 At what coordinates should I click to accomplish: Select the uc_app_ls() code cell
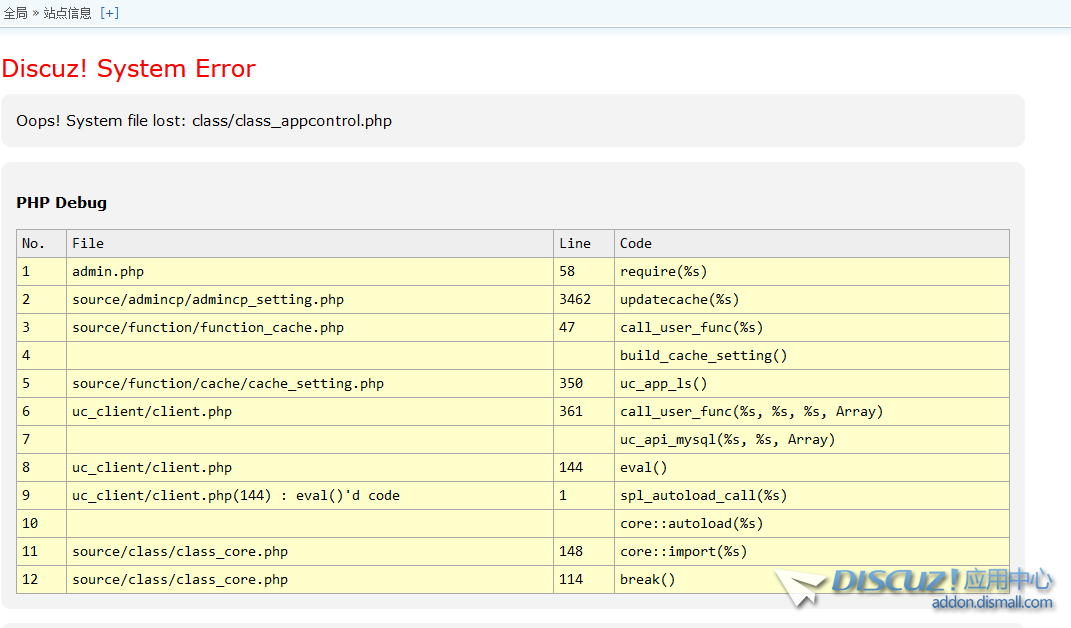click(812, 383)
